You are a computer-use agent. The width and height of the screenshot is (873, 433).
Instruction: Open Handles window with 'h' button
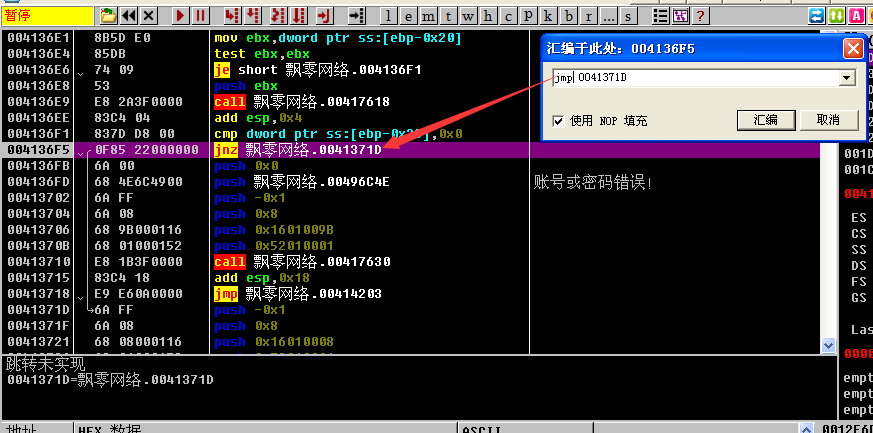[488, 16]
